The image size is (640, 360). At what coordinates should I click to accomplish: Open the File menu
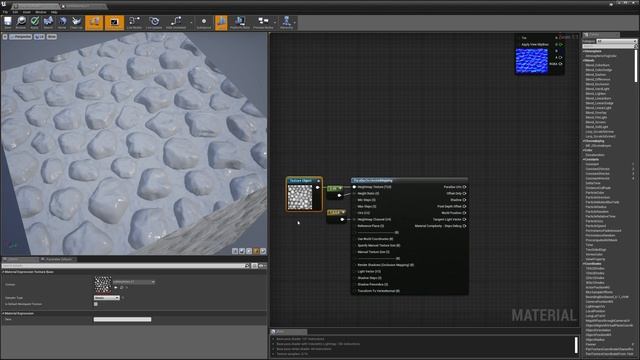(5, 12)
